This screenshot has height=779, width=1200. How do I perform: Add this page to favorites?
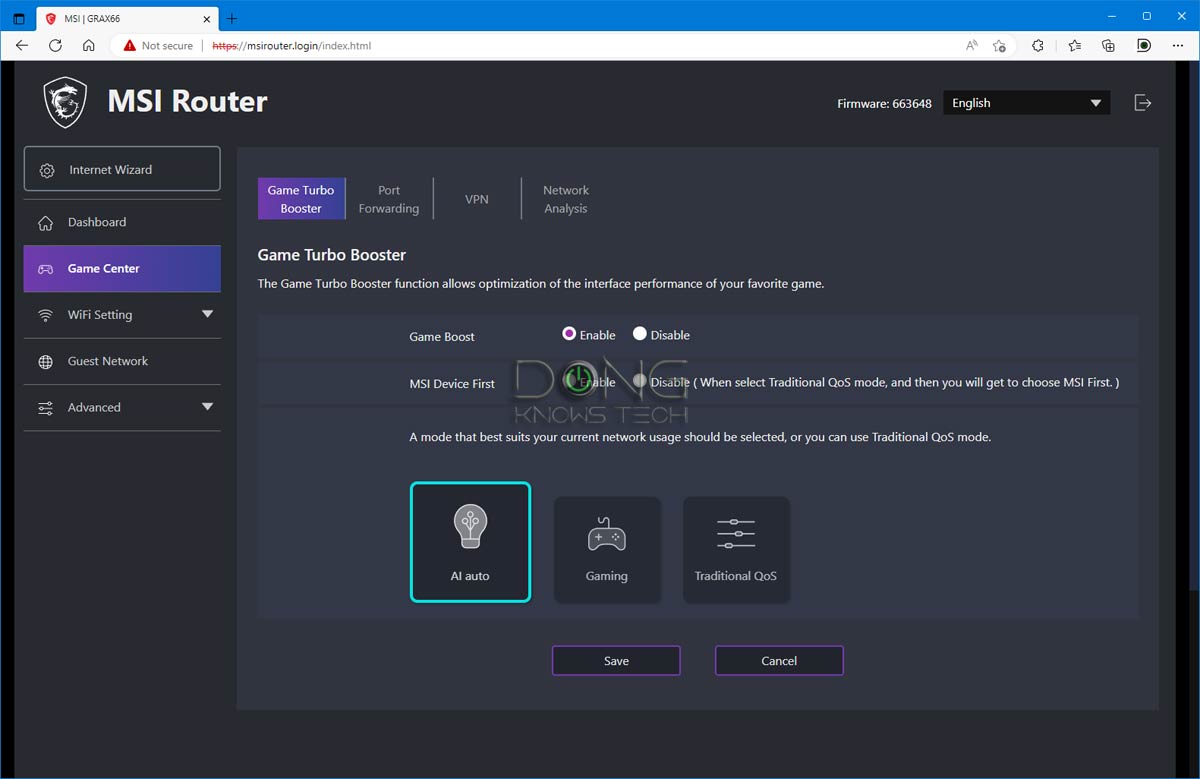(999, 45)
